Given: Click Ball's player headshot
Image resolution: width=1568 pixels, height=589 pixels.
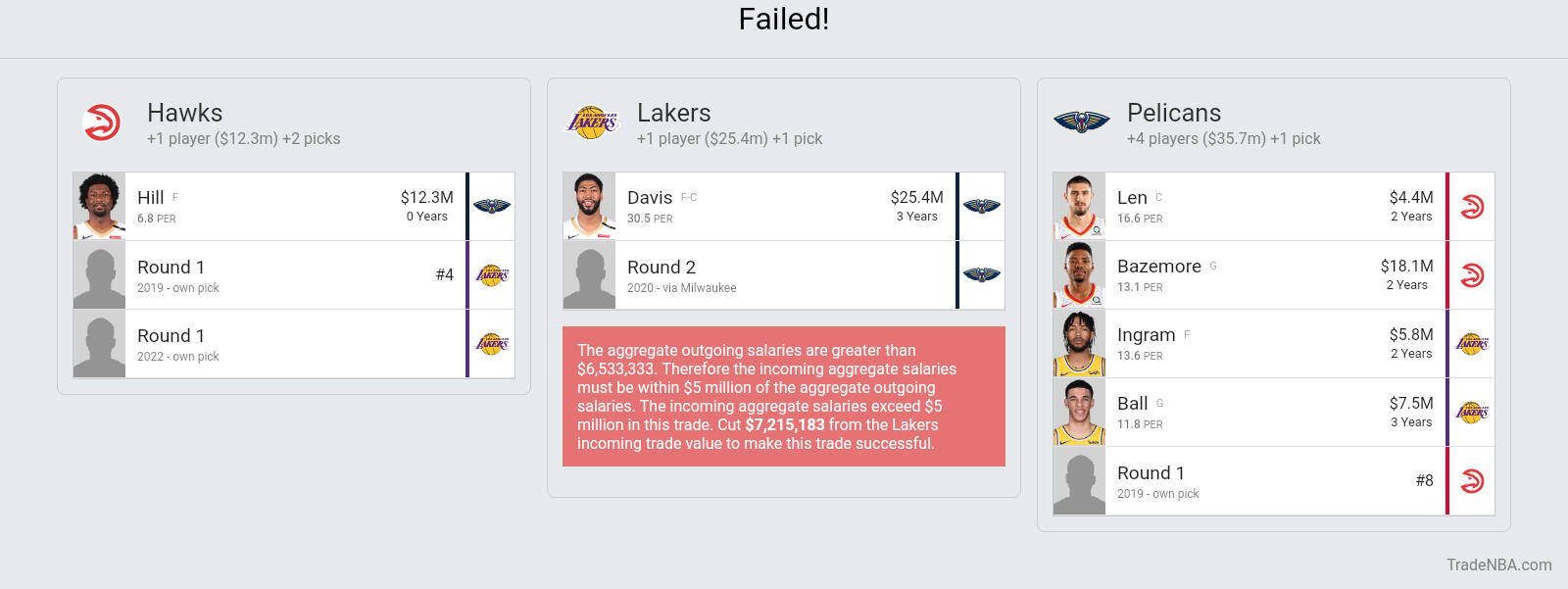Looking at the screenshot, I should click(x=1079, y=413).
